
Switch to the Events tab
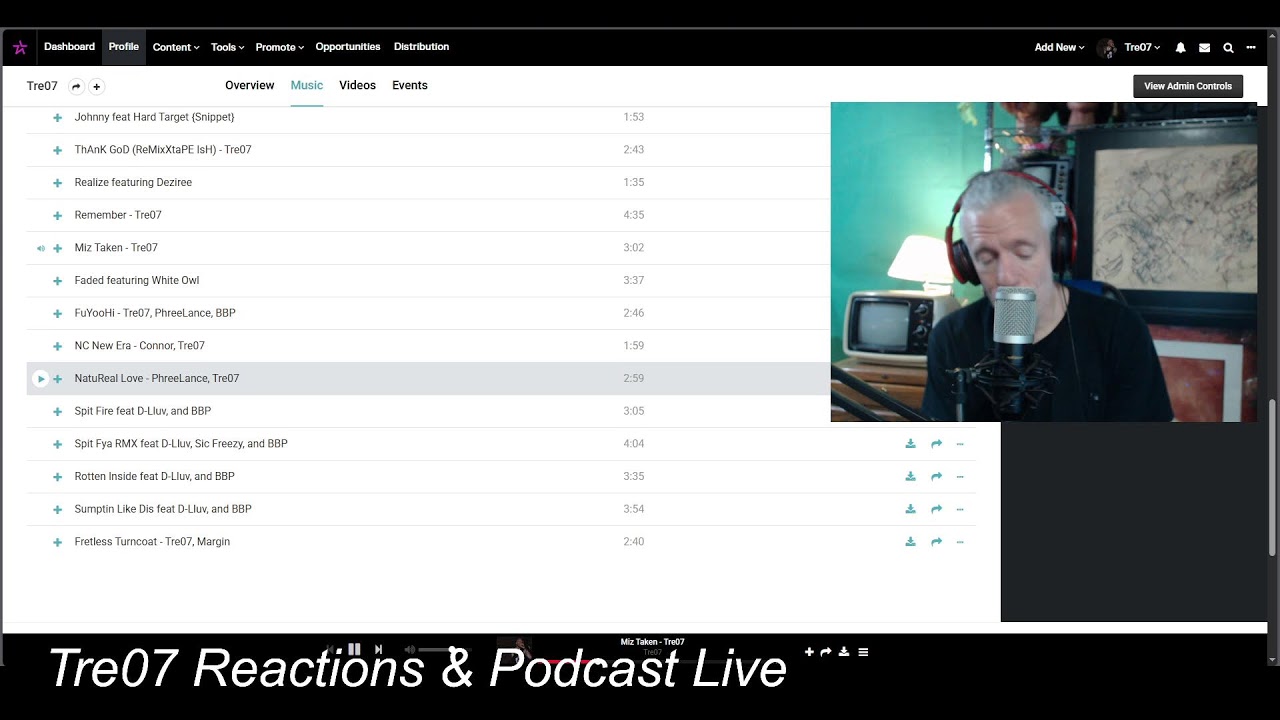click(x=410, y=86)
